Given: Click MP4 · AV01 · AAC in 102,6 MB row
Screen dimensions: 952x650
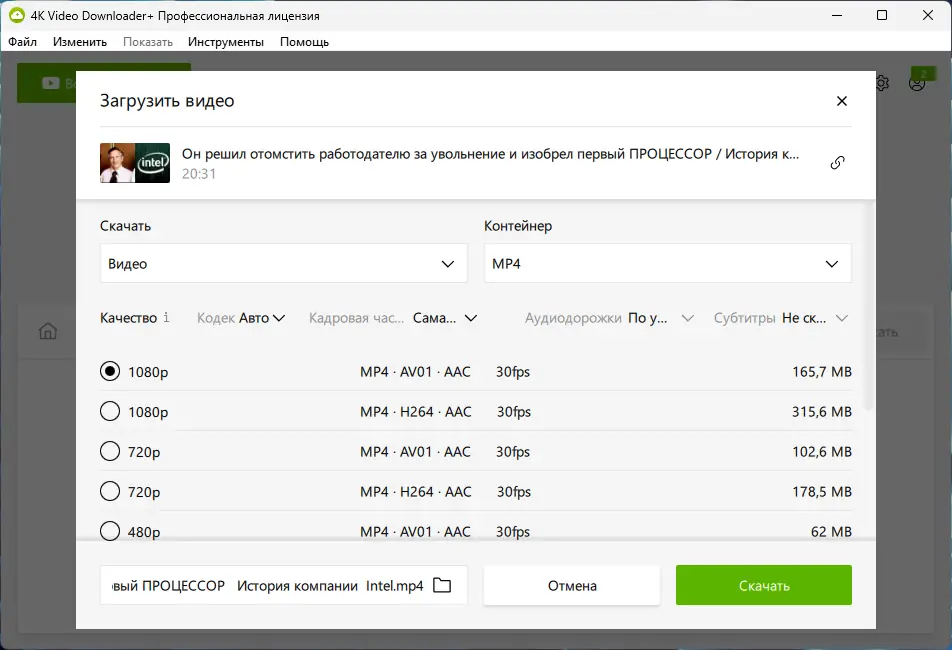Looking at the screenshot, I should click(415, 452).
